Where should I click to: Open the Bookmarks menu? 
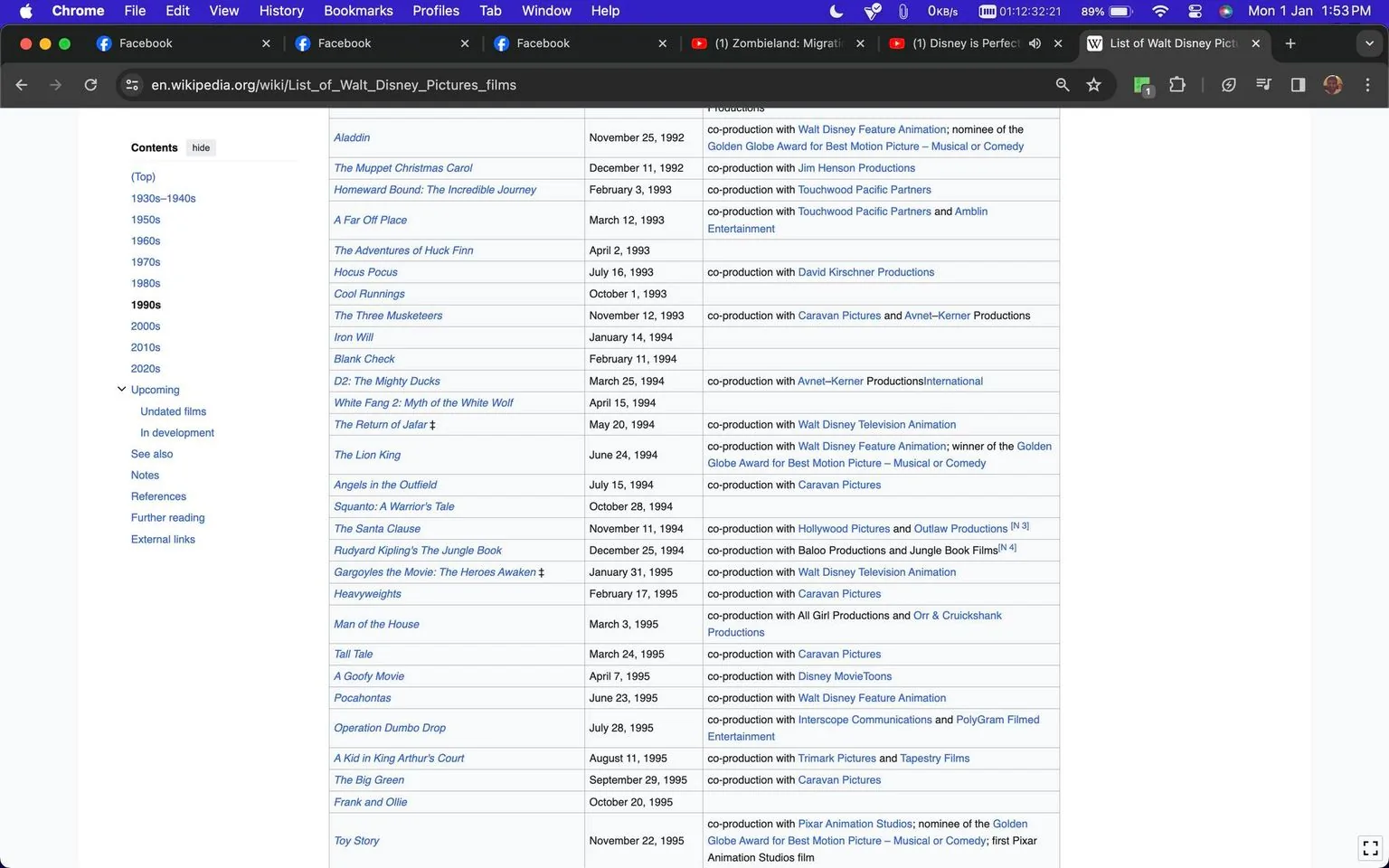(x=358, y=11)
